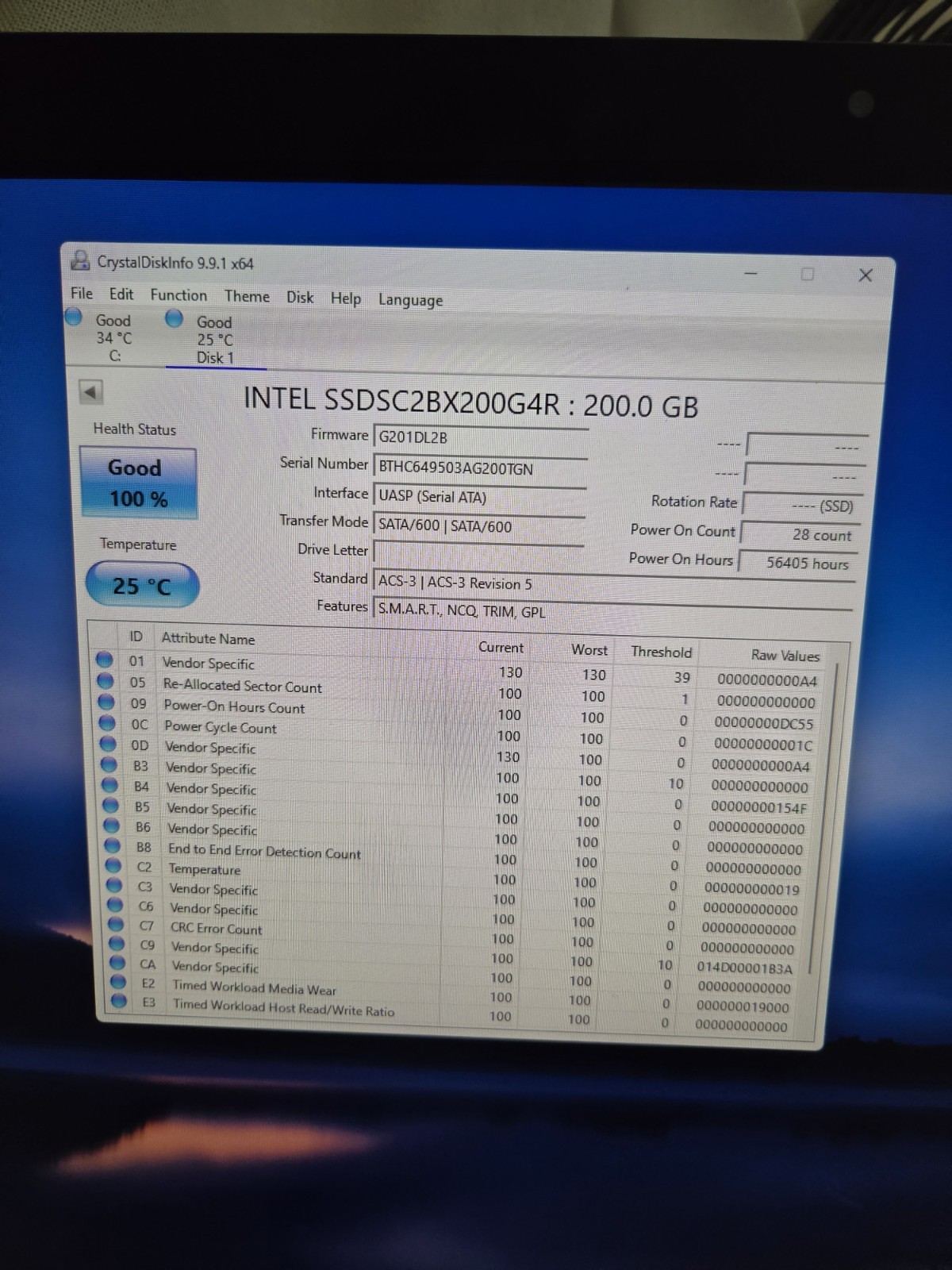Viewport: 952px width, 1270px height.
Task: Click status orb of Host Read/Write Ratio row
Action: (119, 1001)
